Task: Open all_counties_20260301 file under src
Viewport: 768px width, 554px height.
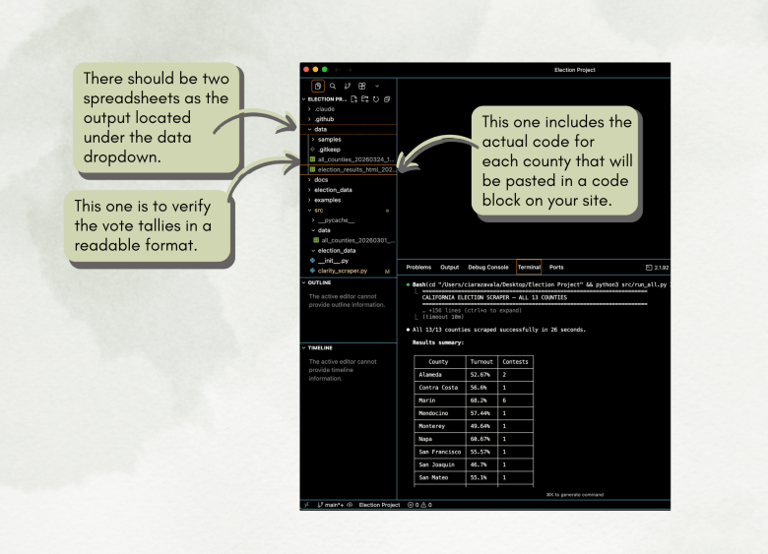Action: tap(354, 241)
